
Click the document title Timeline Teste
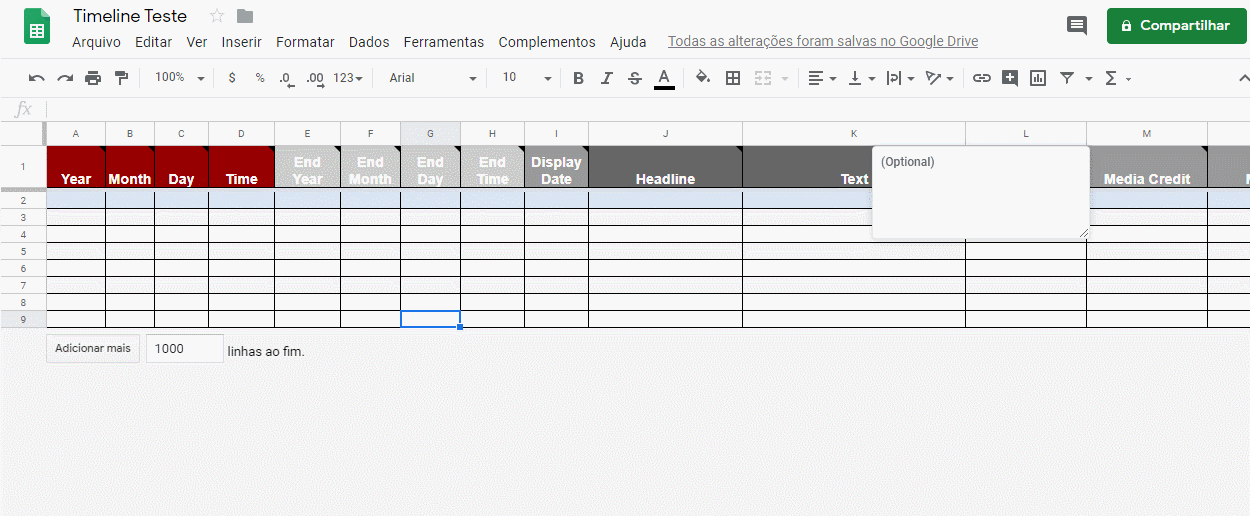tap(130, 16)
